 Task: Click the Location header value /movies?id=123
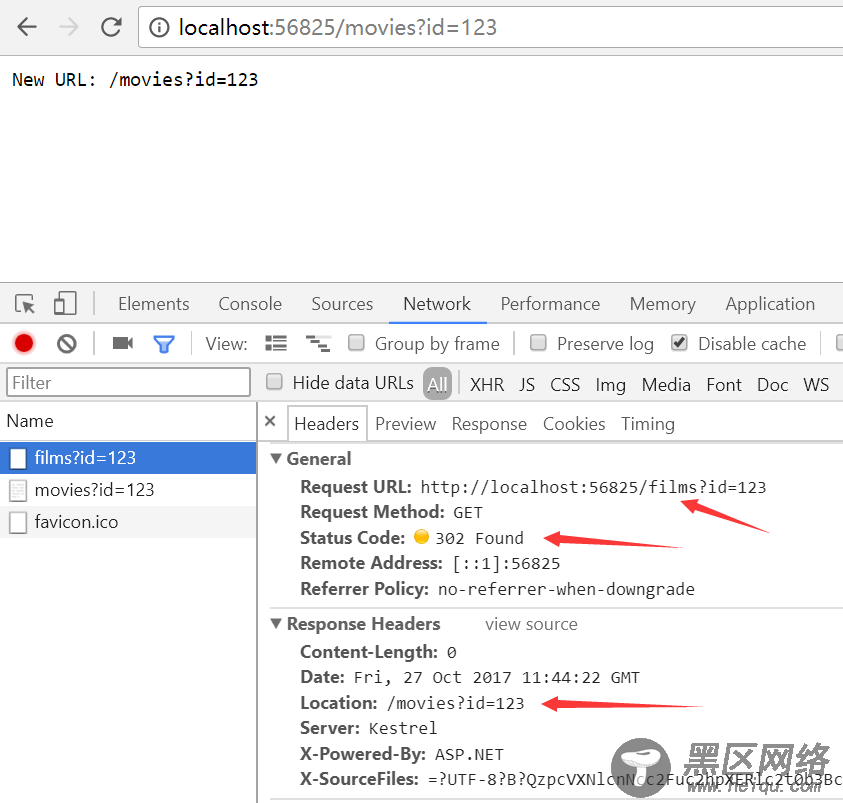click(455, 703)
